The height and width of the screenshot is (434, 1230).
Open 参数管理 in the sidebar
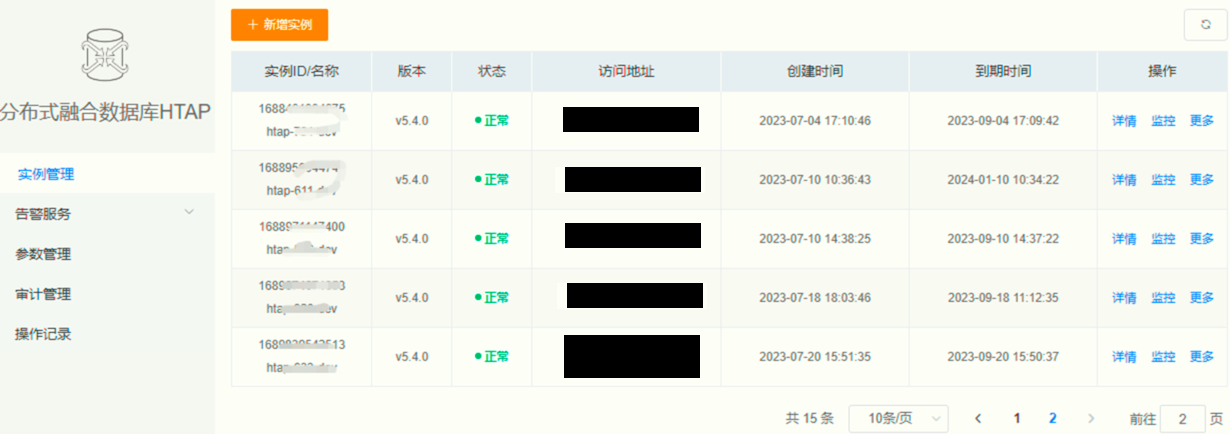(43, 254)
